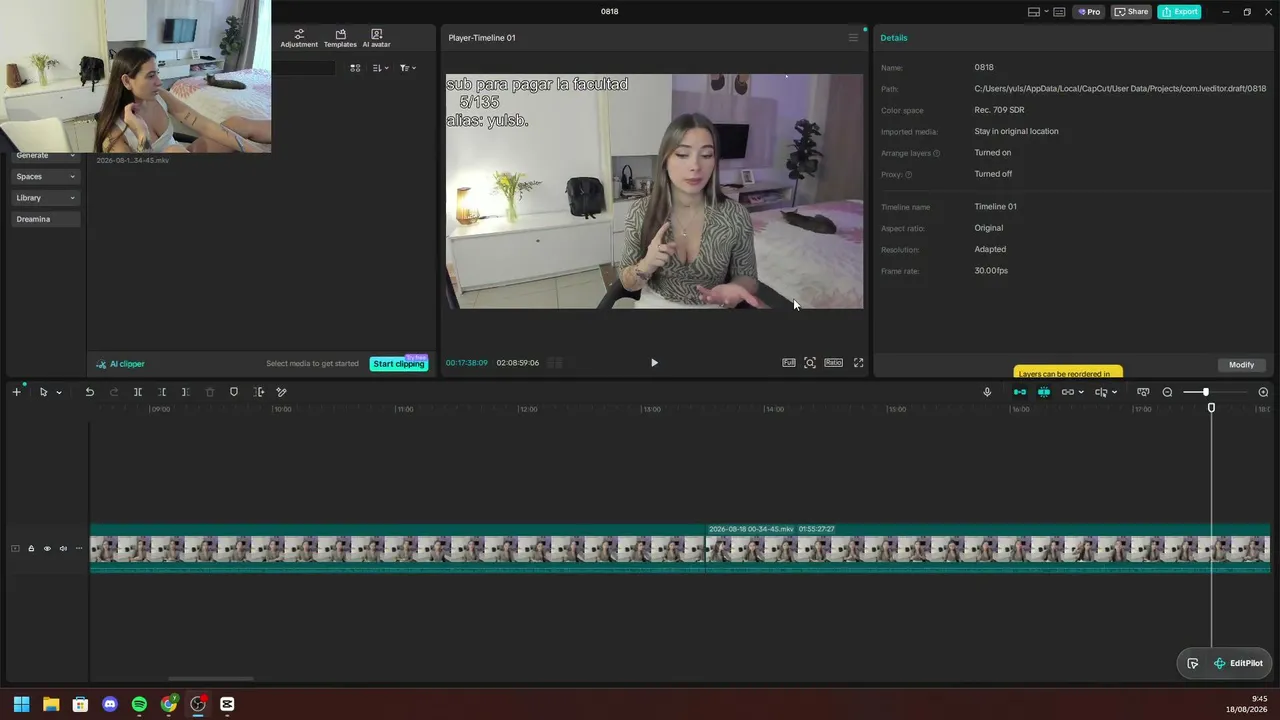The width and height of the screenshot is (1280, 720).
Task: Click the icon left of EditPilot
Action: tap(1193, 663)
